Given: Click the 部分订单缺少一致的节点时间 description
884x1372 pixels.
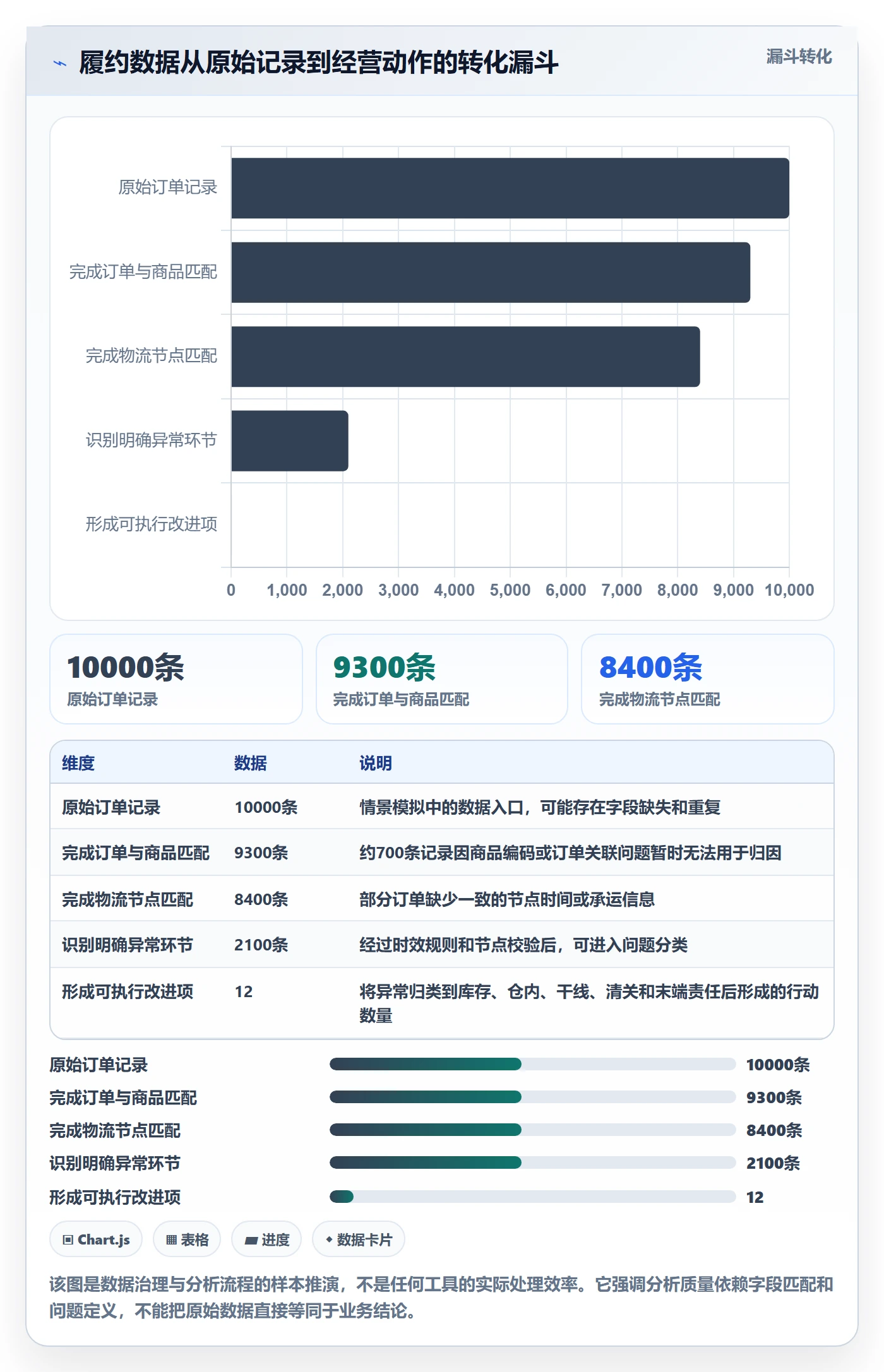Looking at the screenshot, I should pyautogui.click(x=507, y=899).
